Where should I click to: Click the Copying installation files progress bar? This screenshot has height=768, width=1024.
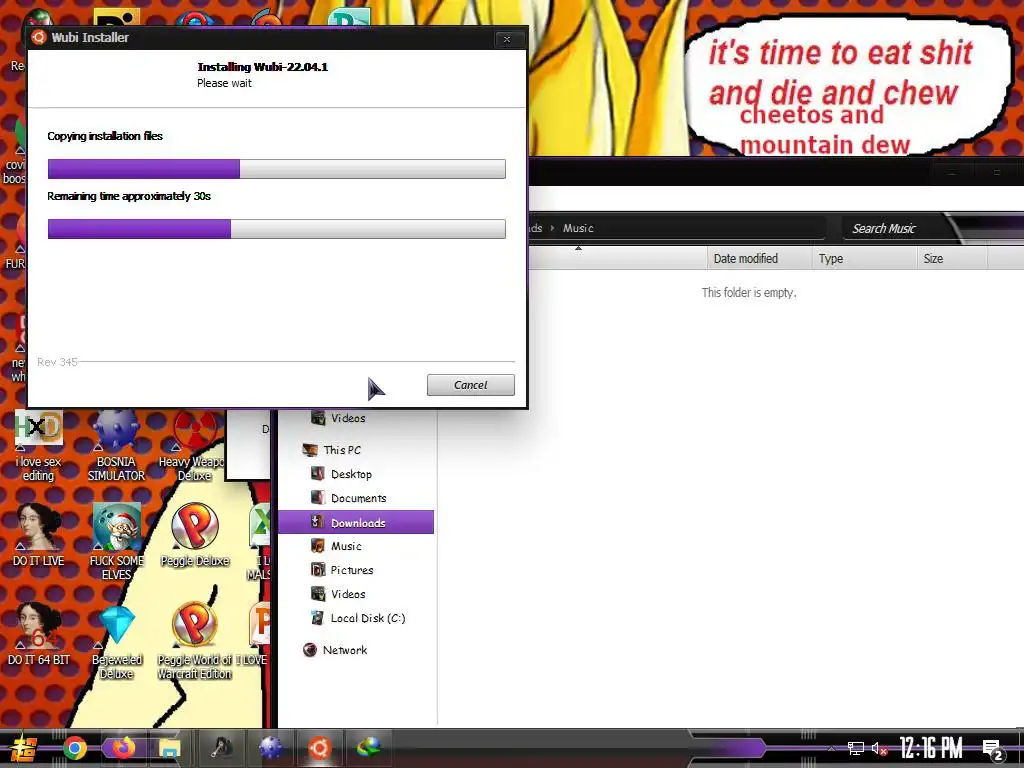pyautogui.click(x=276, y=168)
